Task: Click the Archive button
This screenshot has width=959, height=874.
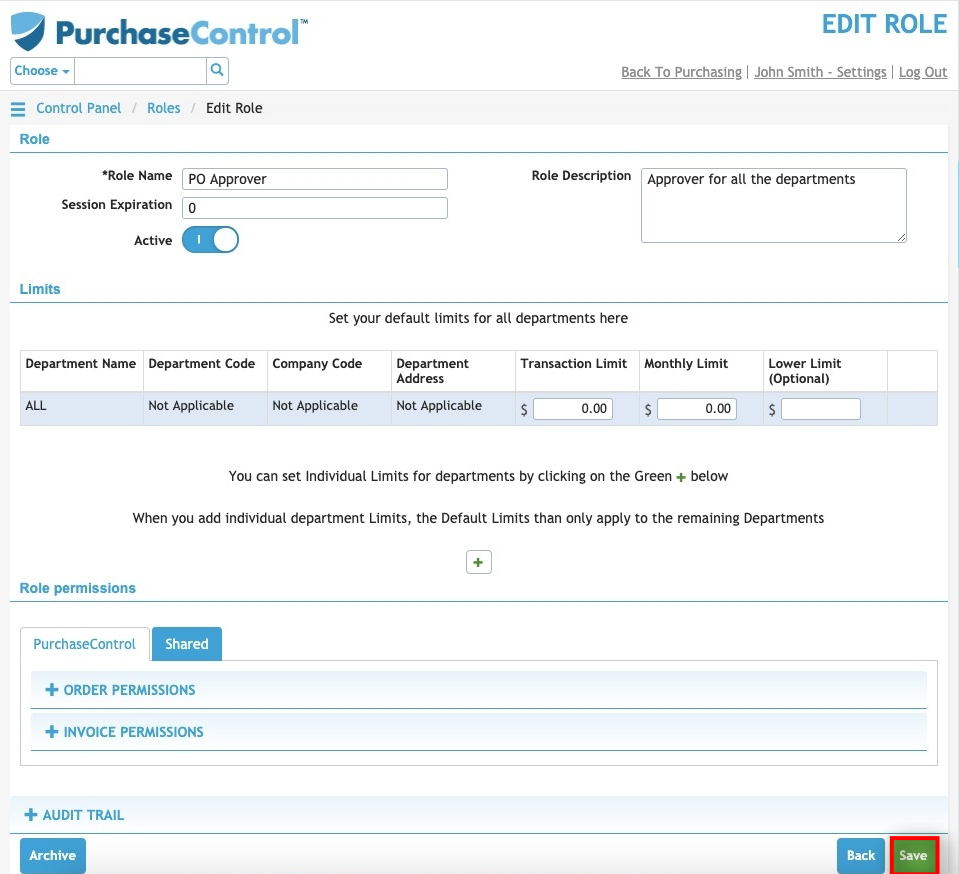Action: [53, 855]
